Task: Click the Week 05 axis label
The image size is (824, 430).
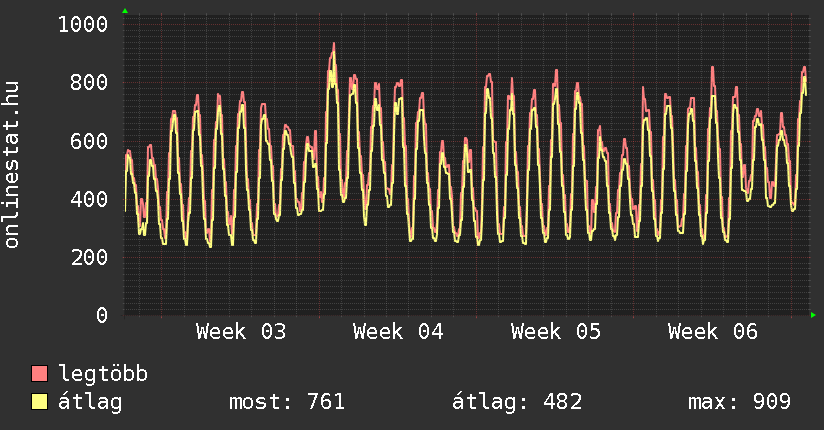Action: 555,332
